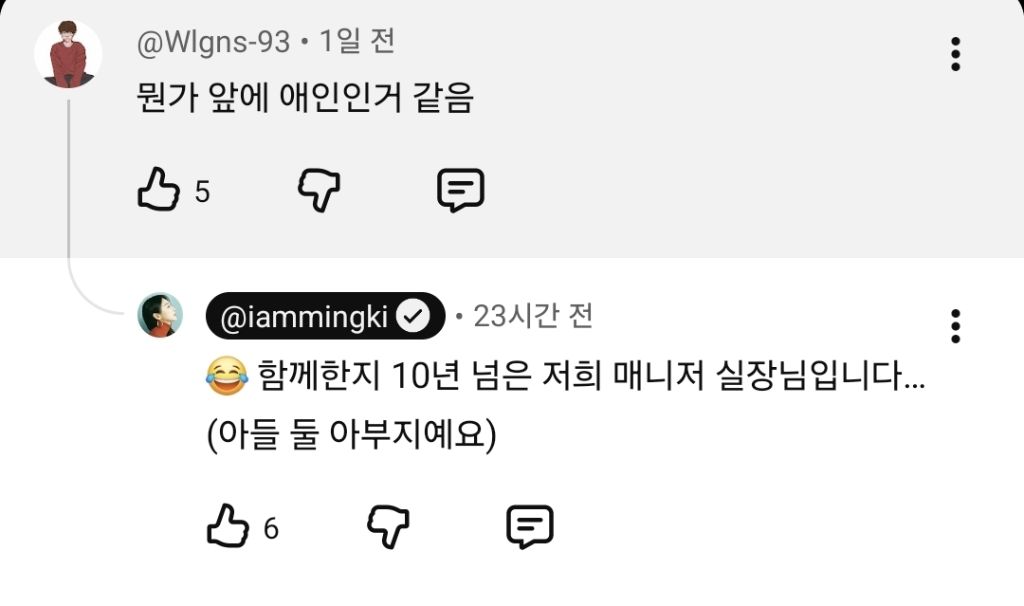This screenshot has width=1024, height=606.
Task: Reply to the @iammingki comment
Action: click(530, 526)
